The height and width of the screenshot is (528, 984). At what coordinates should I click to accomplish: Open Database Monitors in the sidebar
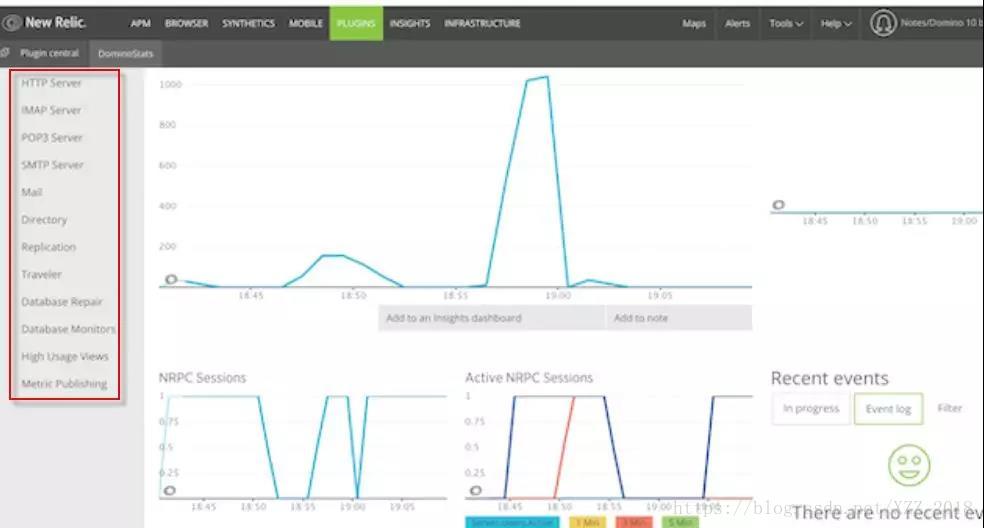[68, 329]
